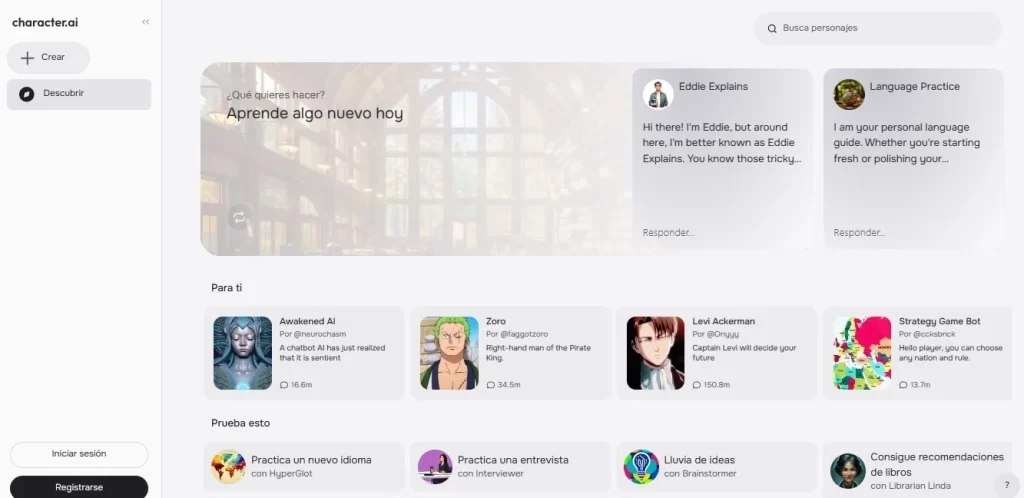This screenshot has height=498, width=1024.
Task: Open the help question mark button
Action: 1006,485
